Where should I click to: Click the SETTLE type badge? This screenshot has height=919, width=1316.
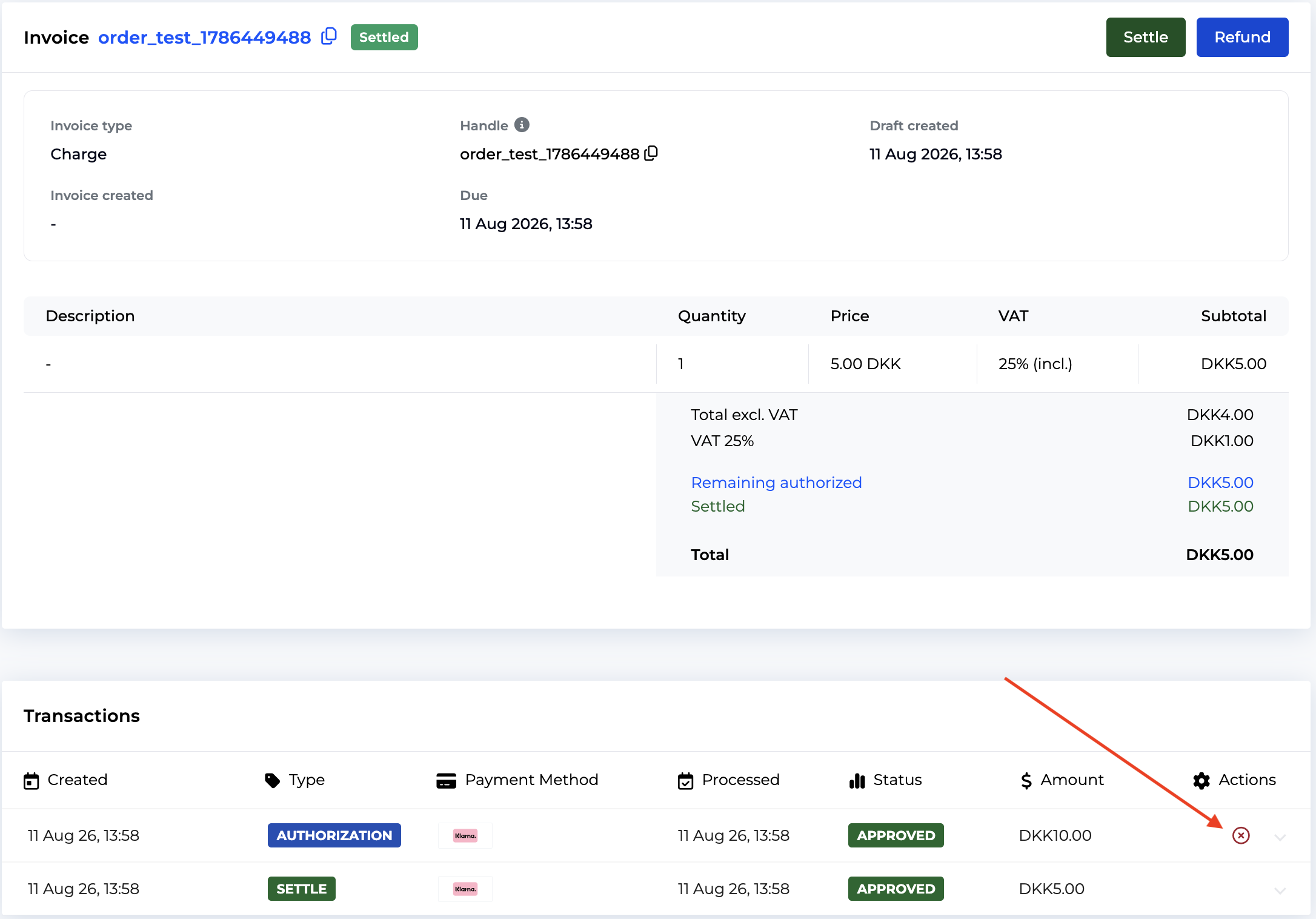(302, 889)
